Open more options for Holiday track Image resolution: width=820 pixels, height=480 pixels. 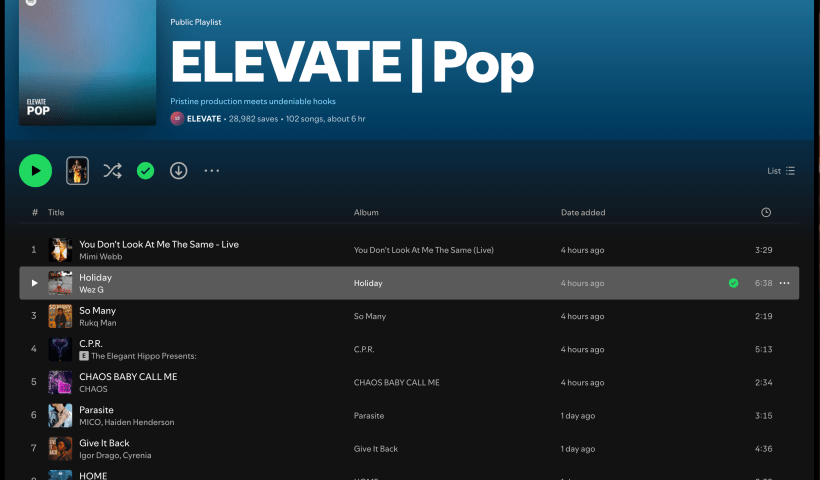point(784,283)
